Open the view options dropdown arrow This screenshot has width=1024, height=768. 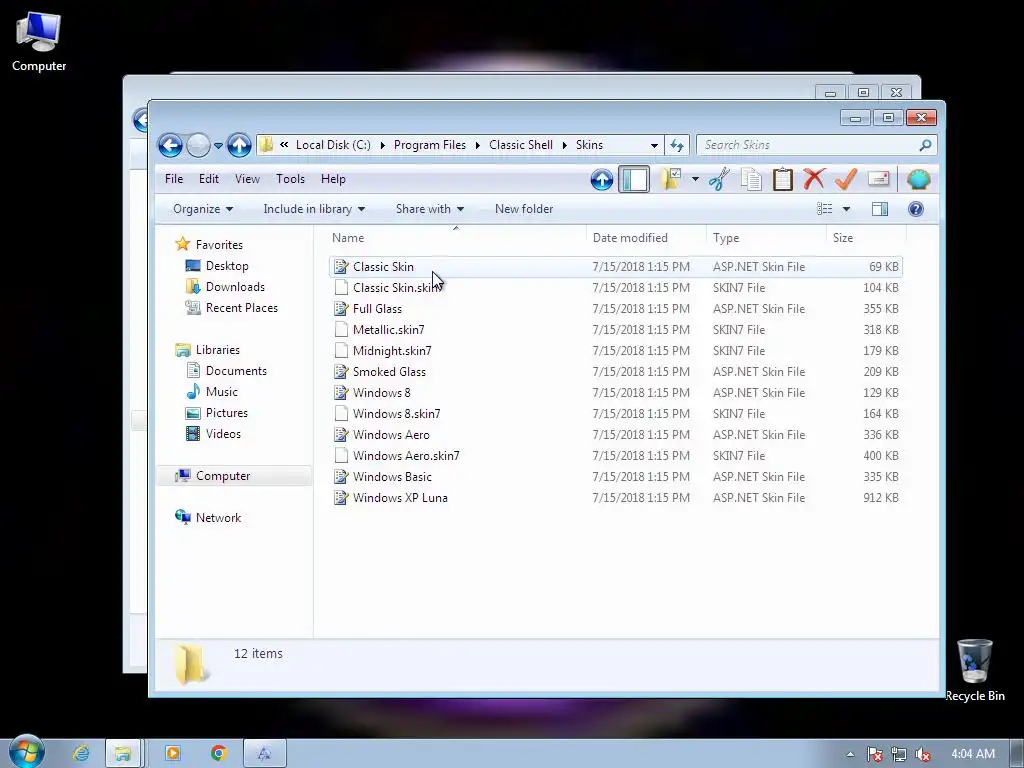[846, 209]
